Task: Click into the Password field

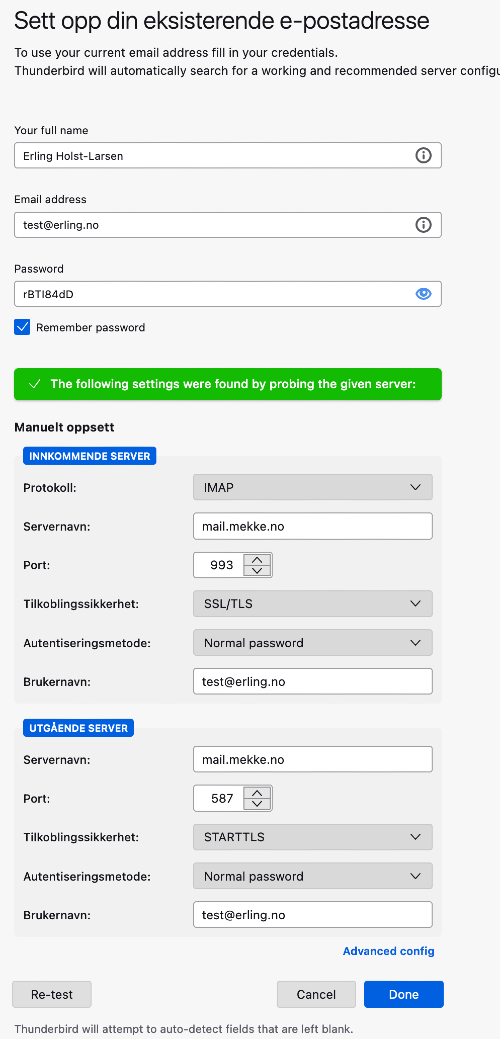Action: (228, 294)
